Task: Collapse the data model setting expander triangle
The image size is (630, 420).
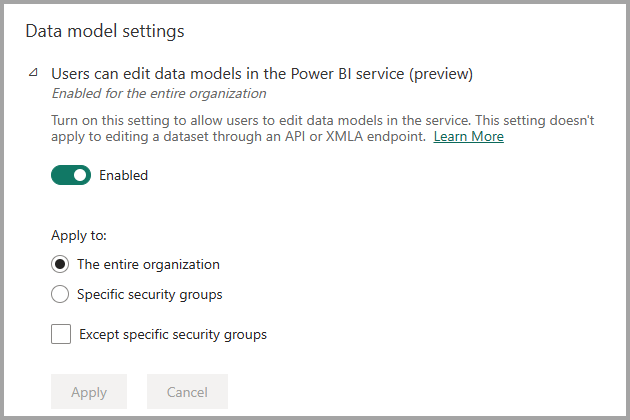Action: point(33,73)
